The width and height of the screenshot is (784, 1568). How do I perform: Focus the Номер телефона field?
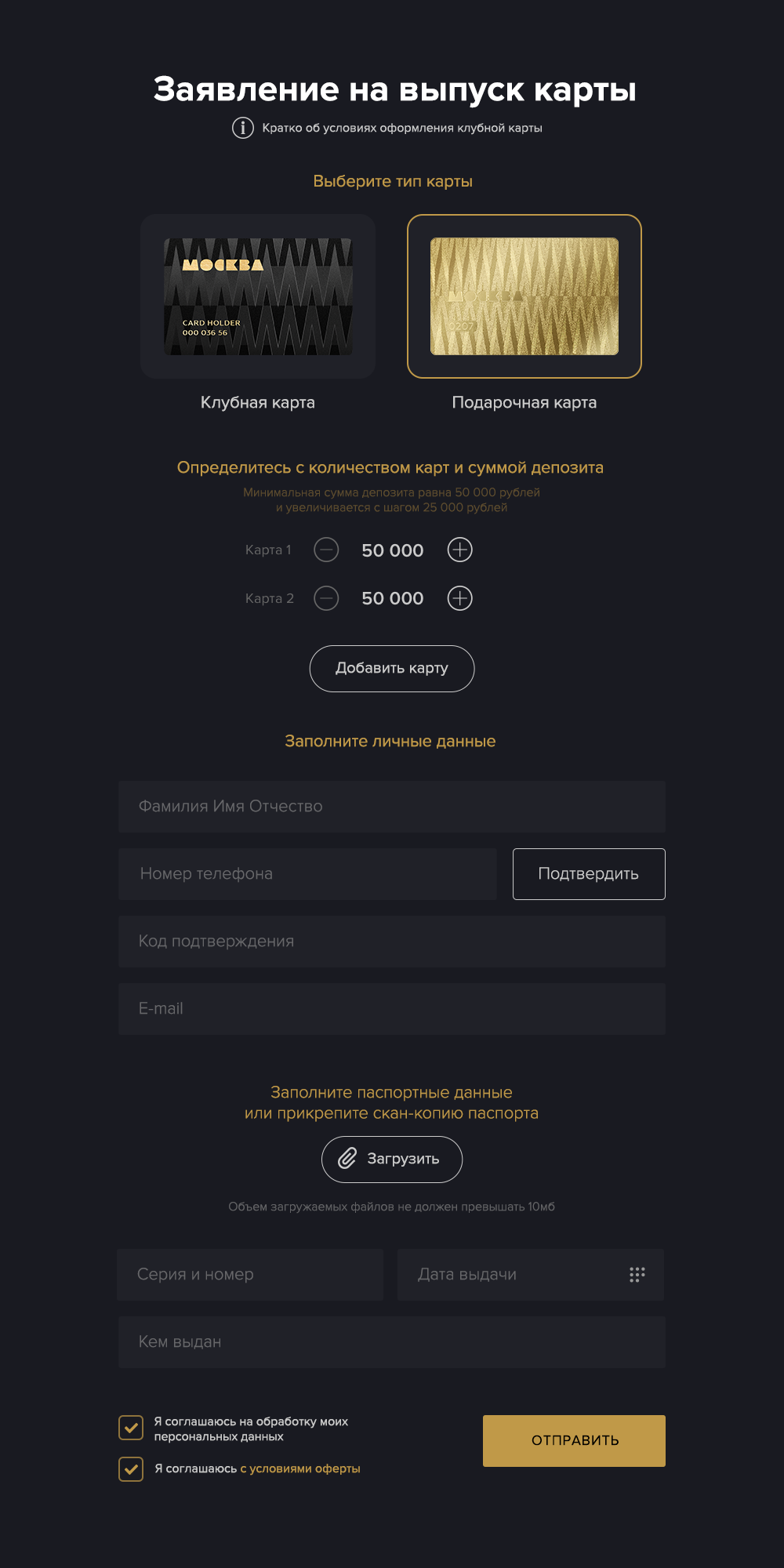(307, 874)
